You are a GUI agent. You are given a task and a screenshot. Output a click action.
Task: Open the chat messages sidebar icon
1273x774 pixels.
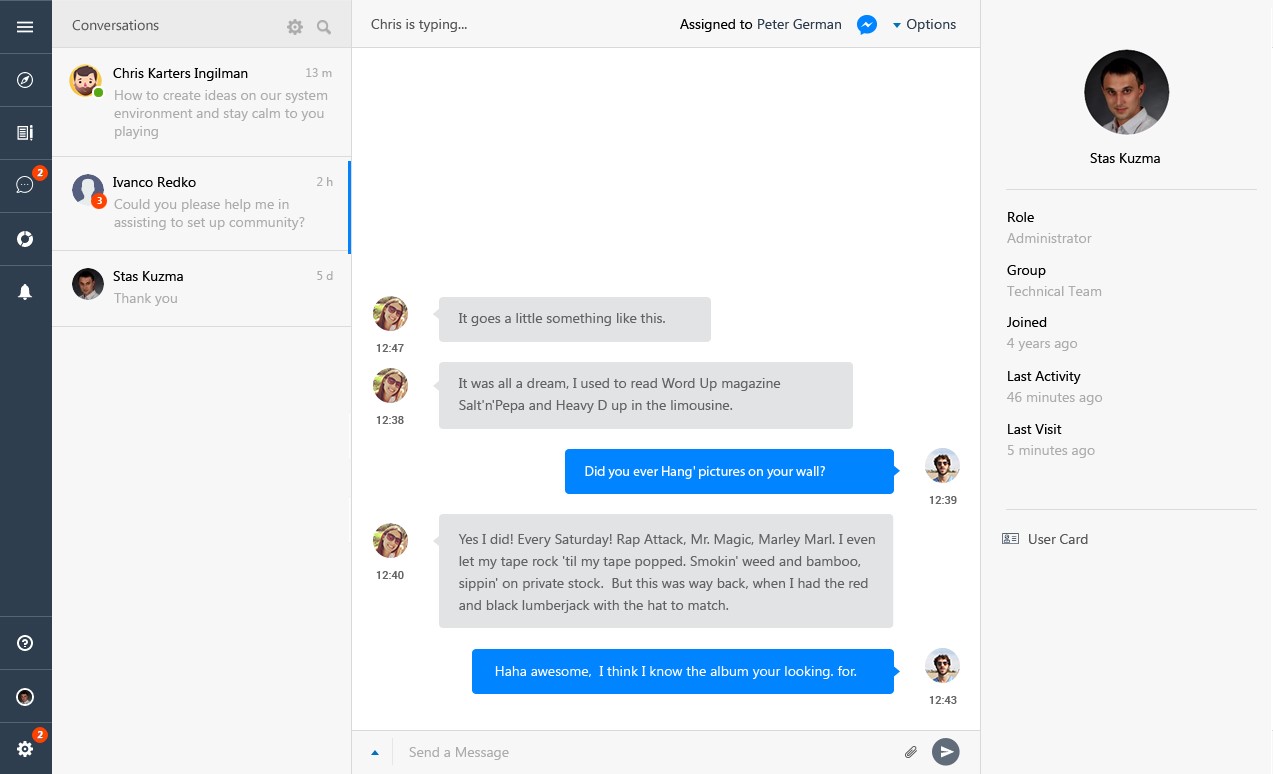point(25,185)
